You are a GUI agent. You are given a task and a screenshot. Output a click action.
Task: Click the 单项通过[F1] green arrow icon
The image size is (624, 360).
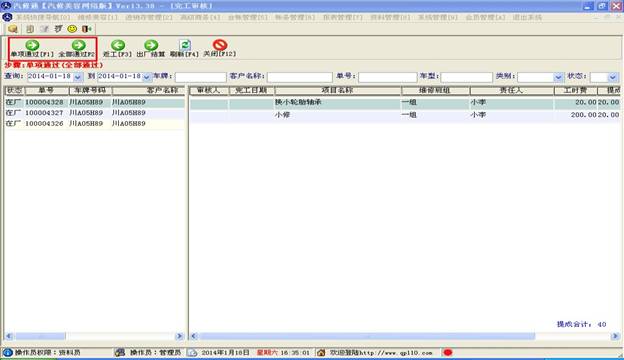tap(32, 45)
